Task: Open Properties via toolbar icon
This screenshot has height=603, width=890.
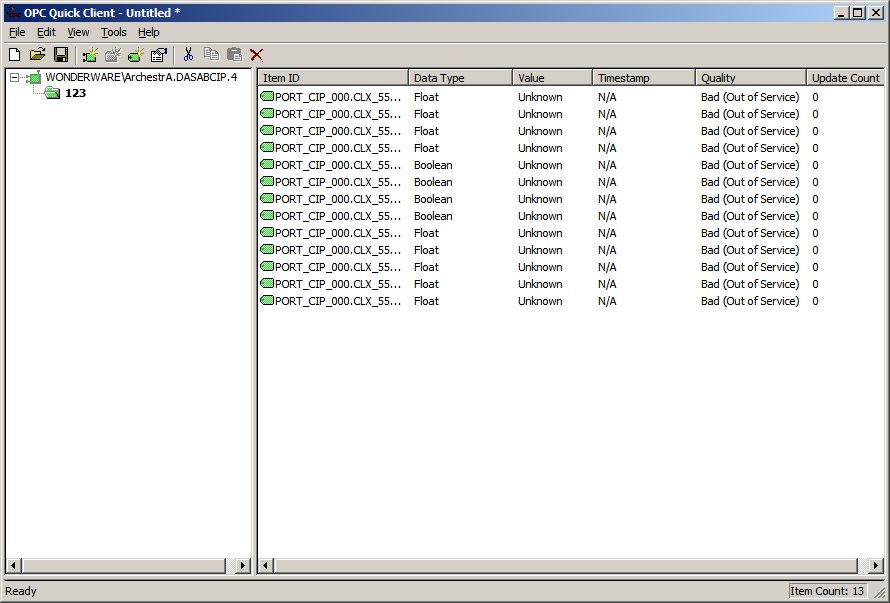Action: 159,55
